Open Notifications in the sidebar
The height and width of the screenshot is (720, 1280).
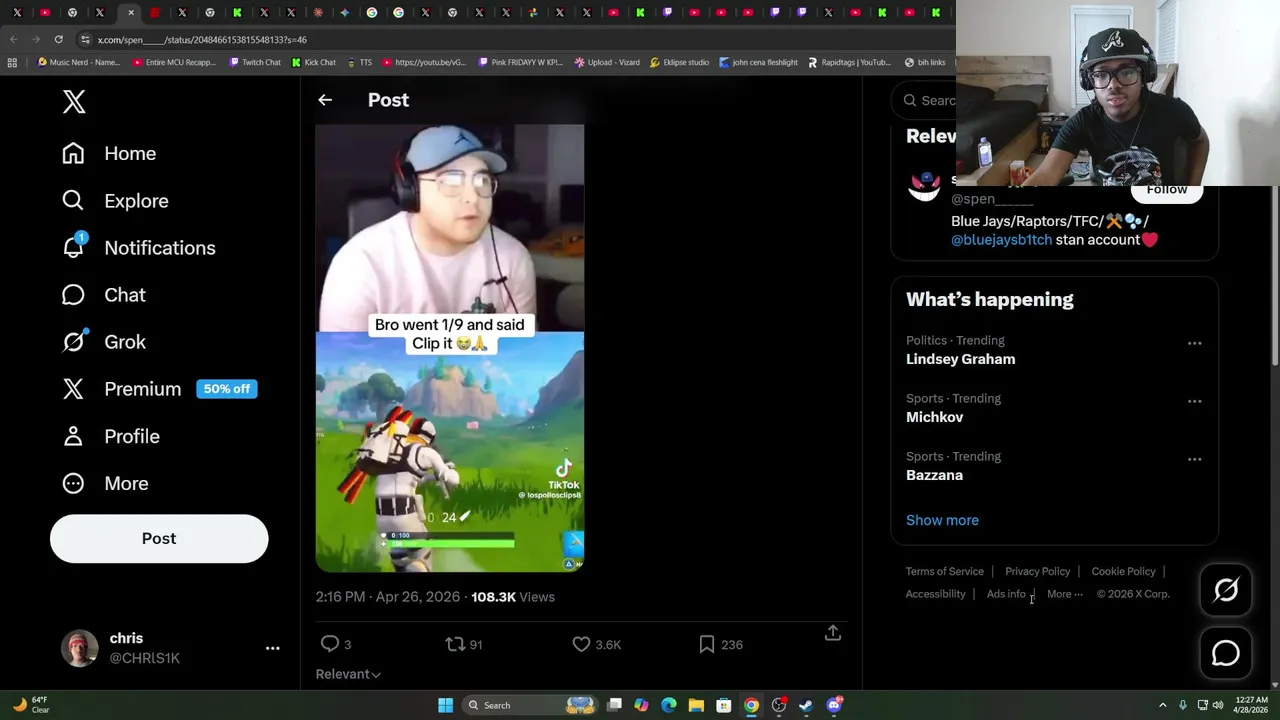click(138, 247)
